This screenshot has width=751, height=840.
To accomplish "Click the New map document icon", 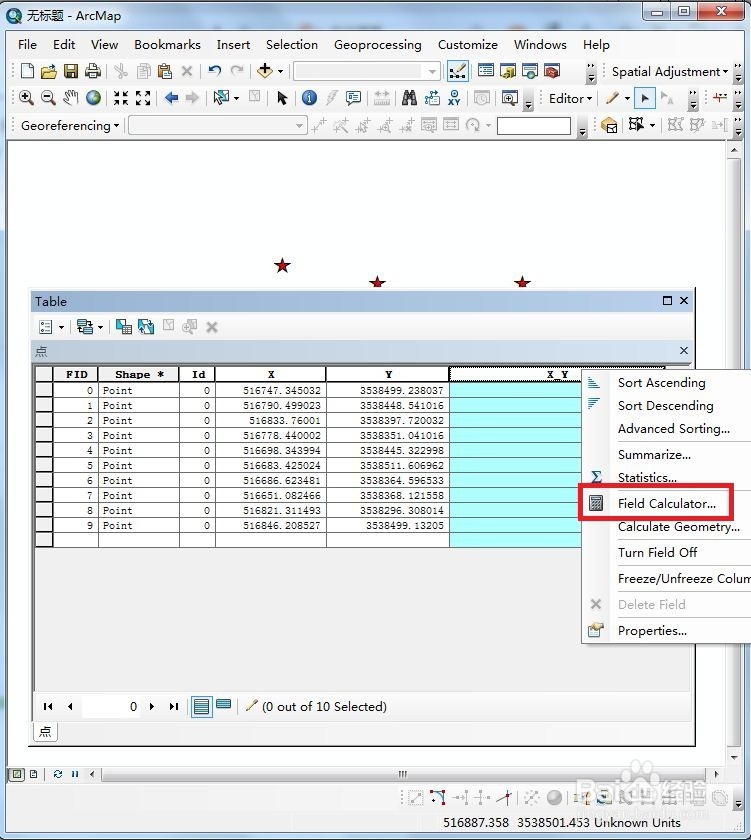I will click(27, 71).
